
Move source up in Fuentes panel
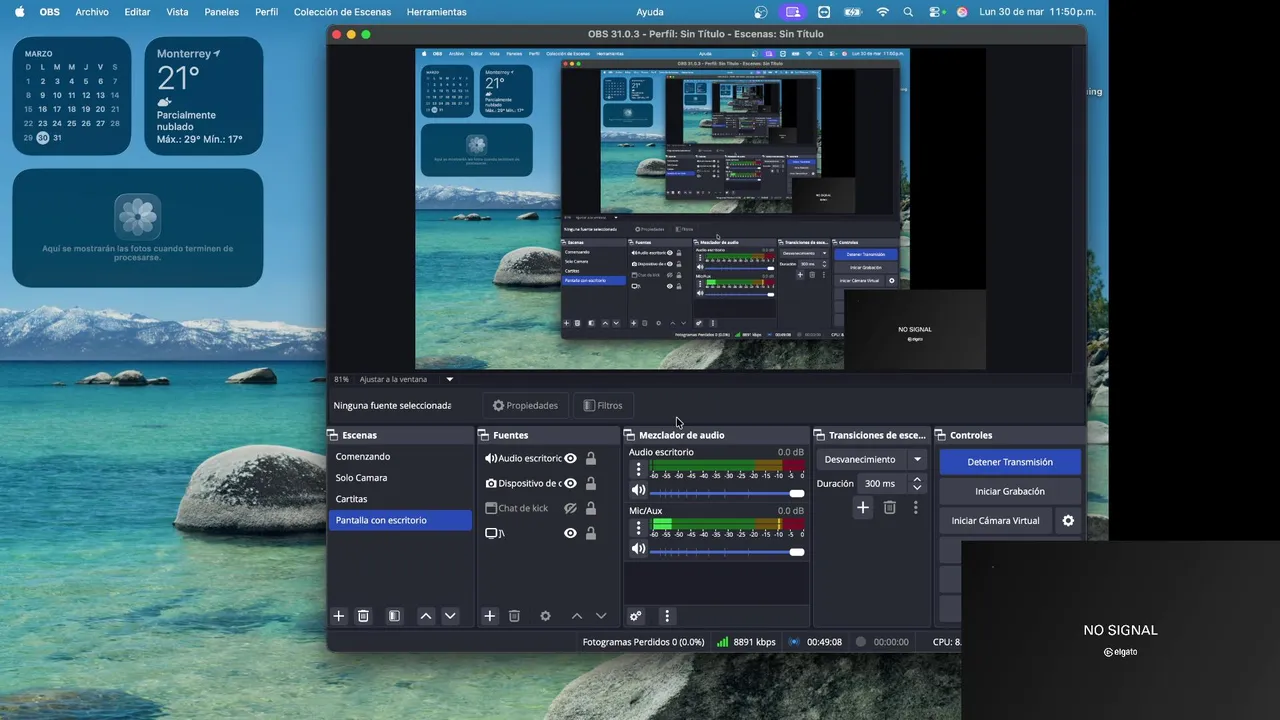coord(576,616)
